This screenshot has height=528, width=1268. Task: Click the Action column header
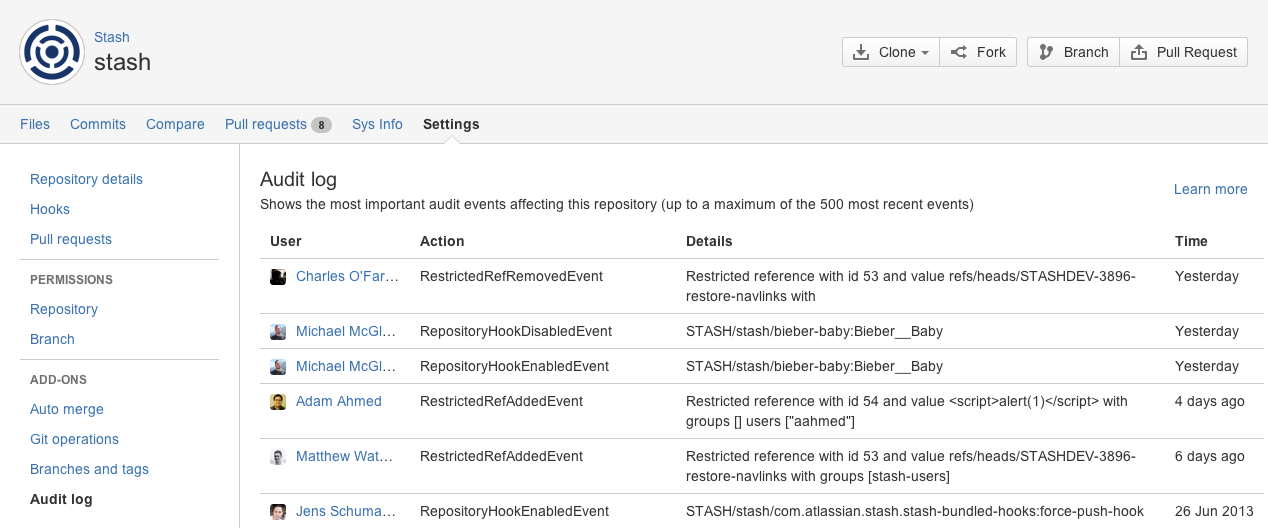click(x=442, y=241)
